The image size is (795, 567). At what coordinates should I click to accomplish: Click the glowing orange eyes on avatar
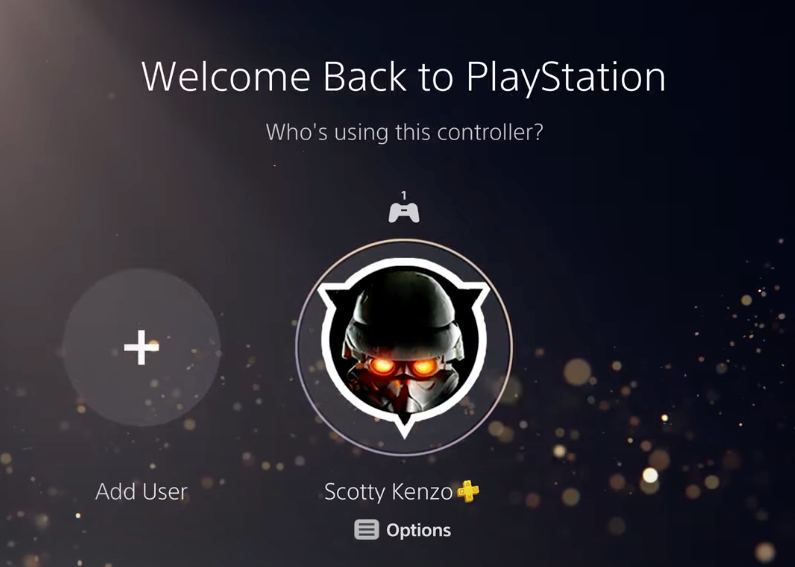pos(403,366)
